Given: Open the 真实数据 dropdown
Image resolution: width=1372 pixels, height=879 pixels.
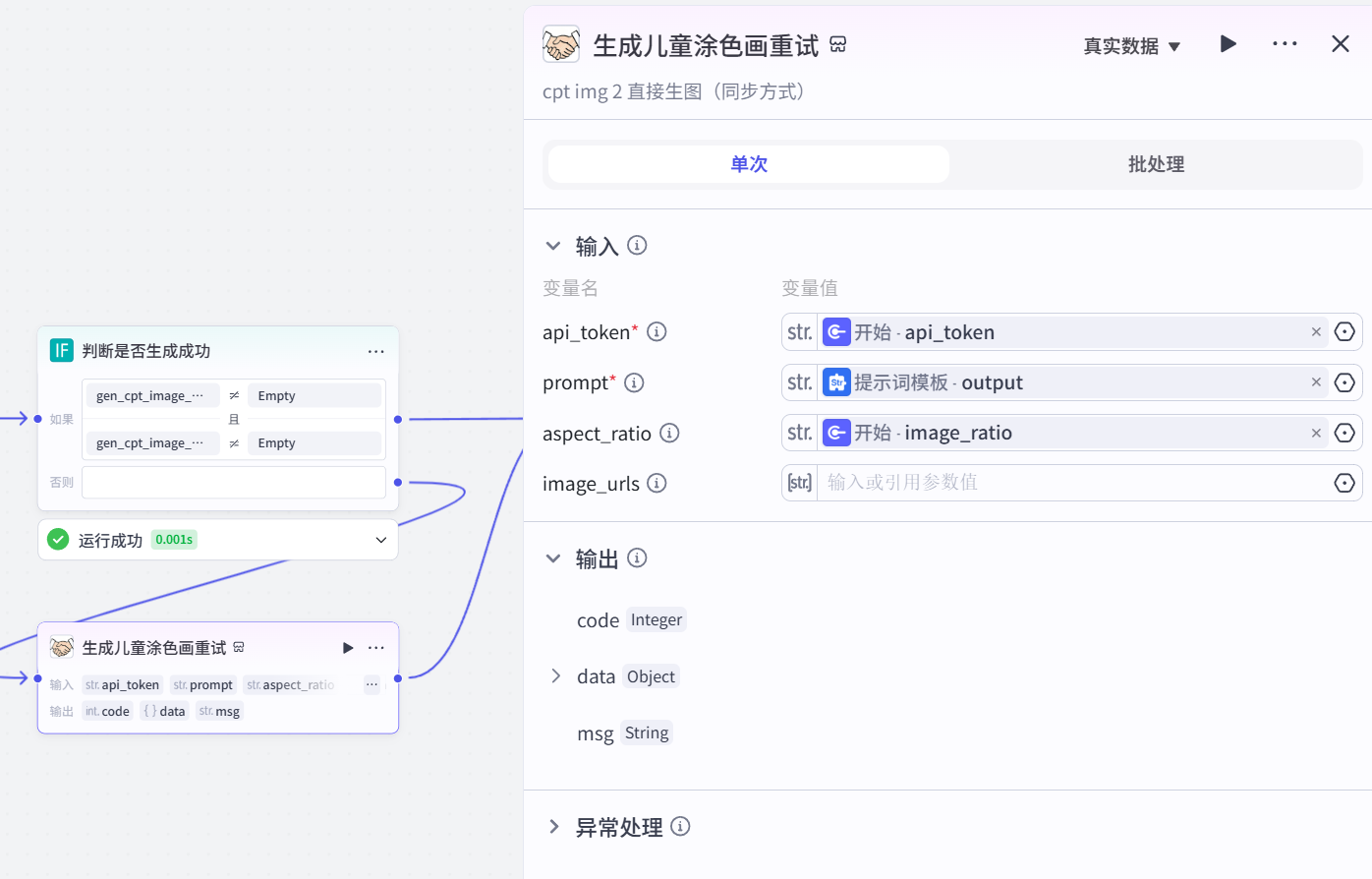Looking at the screenshot, I should coord(1132,46).
